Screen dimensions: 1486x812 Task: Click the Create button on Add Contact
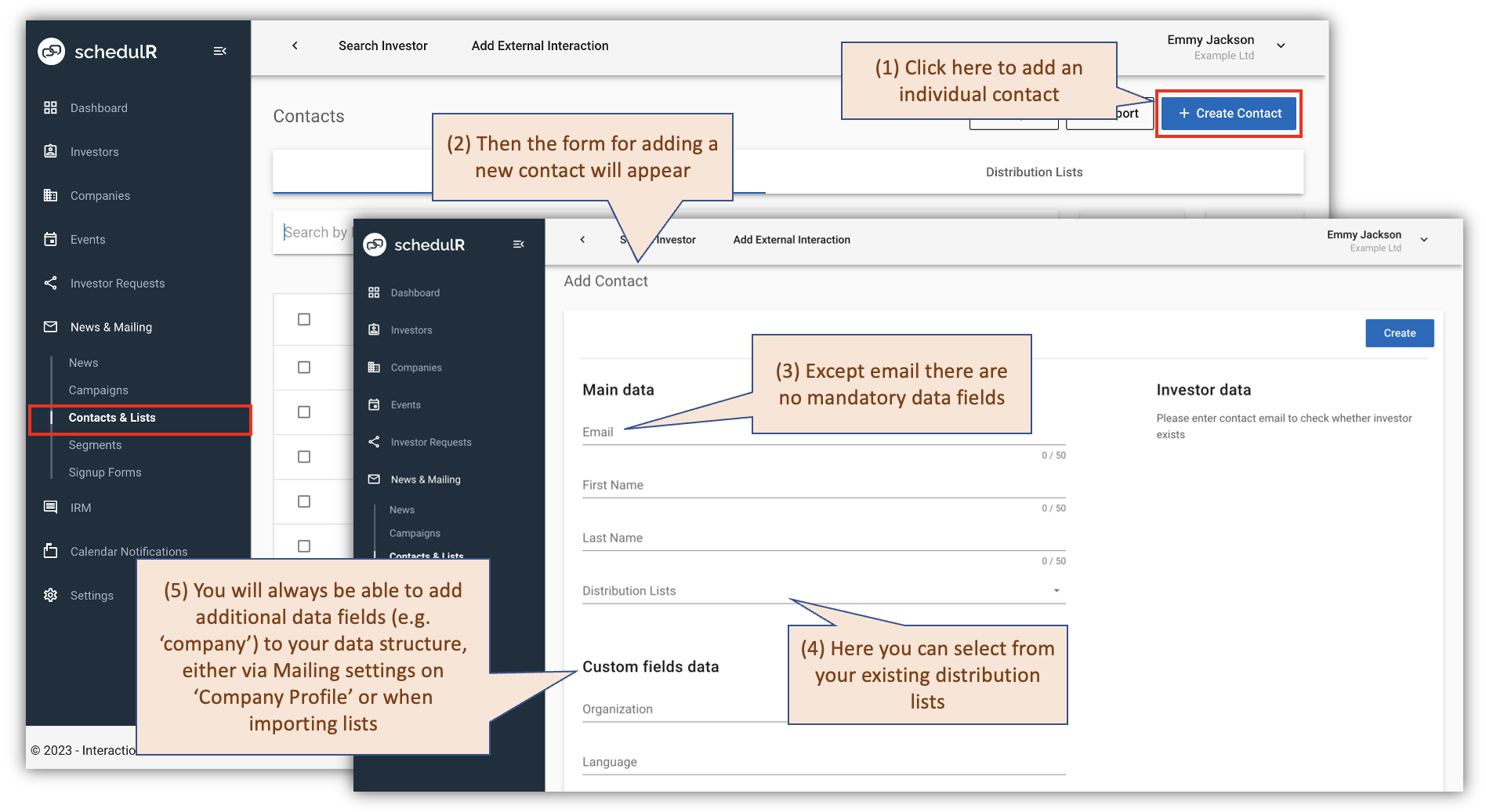point(1399,333)
